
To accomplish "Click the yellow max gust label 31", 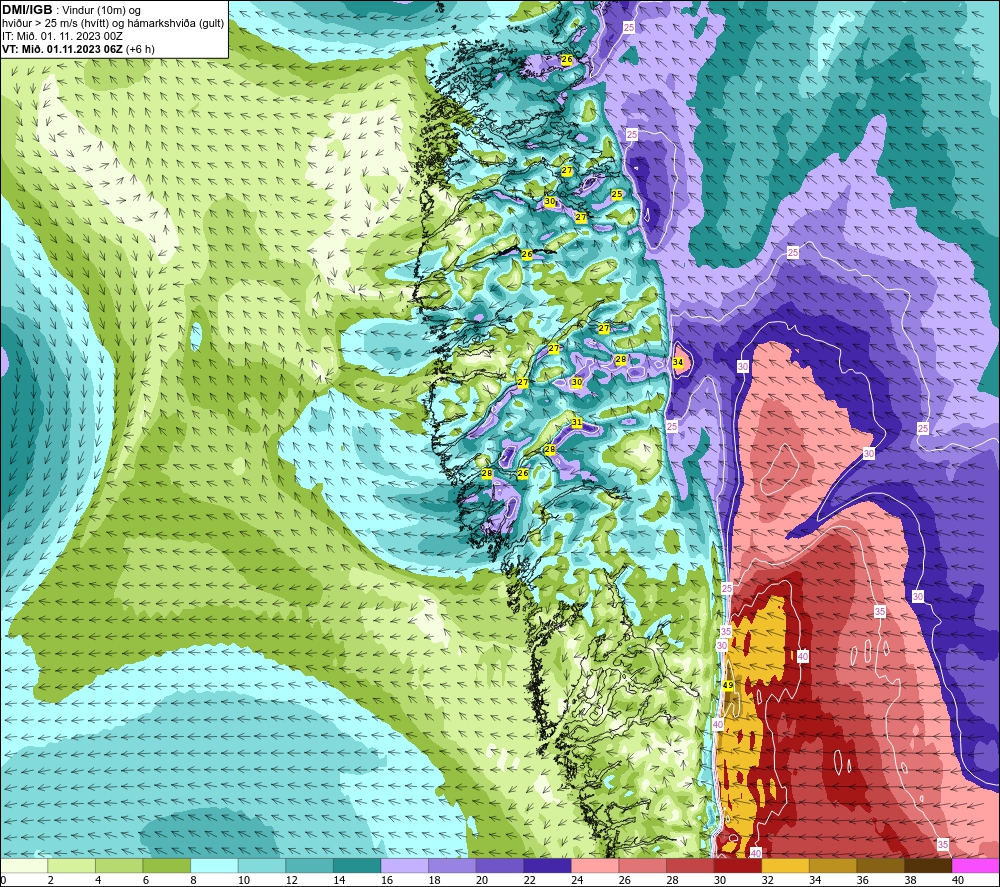I will [577, 422].
